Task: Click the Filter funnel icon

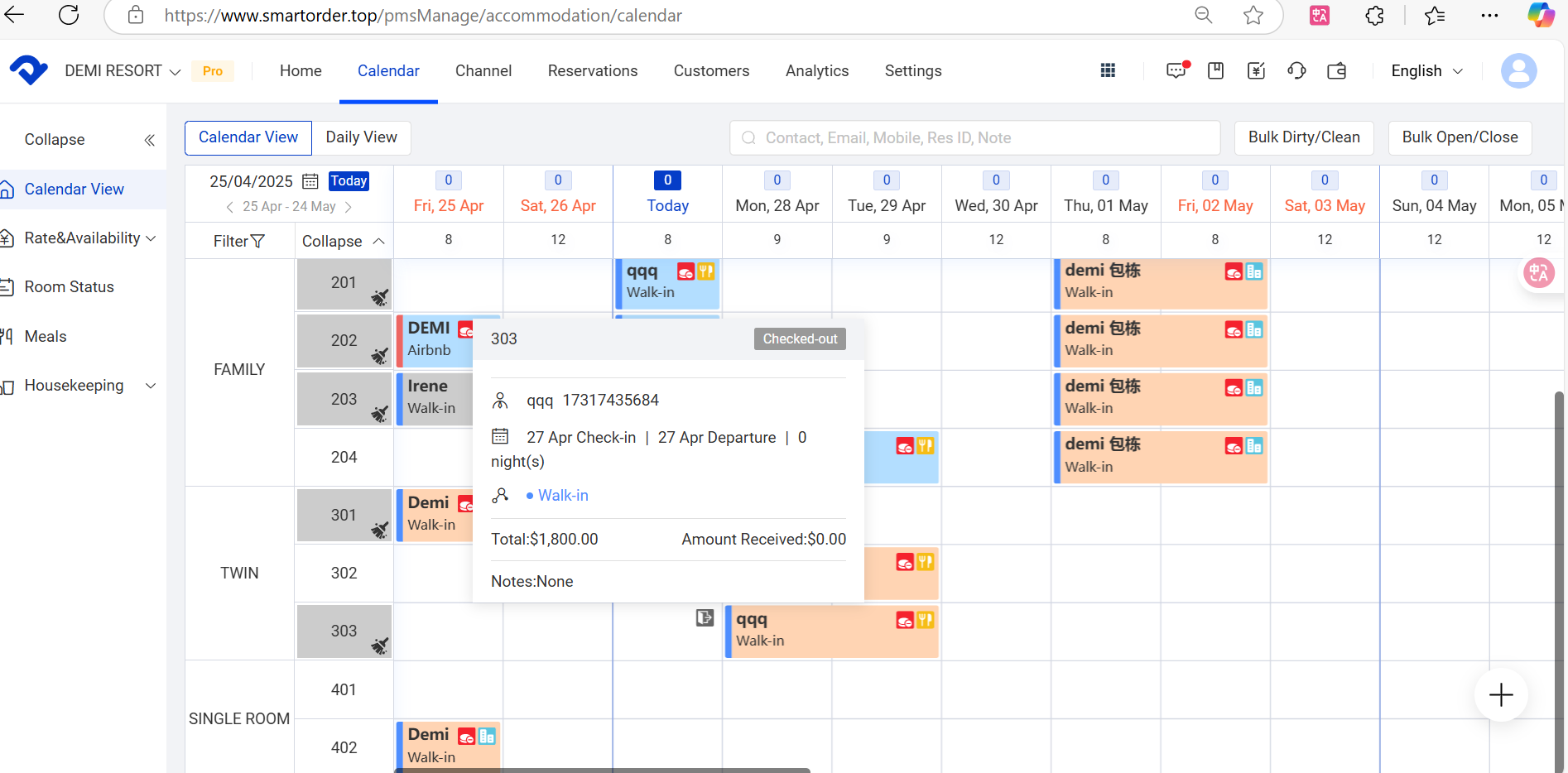Action: point(257,242)
